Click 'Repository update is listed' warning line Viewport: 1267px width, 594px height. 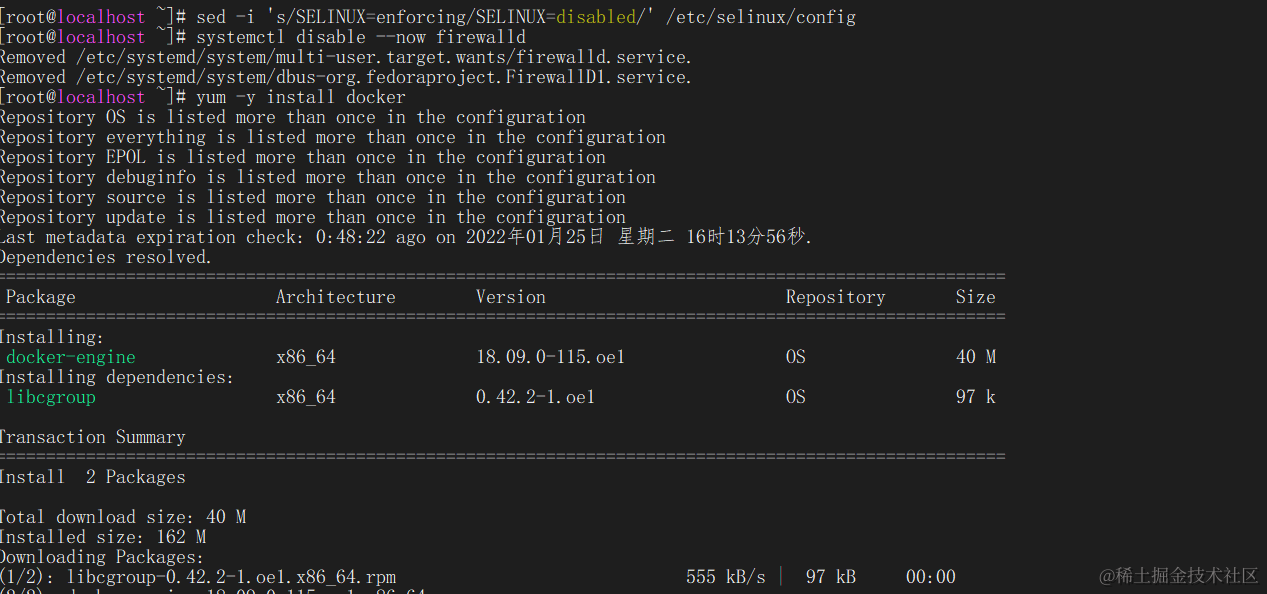pyautogui.click(x=313, y=217)
